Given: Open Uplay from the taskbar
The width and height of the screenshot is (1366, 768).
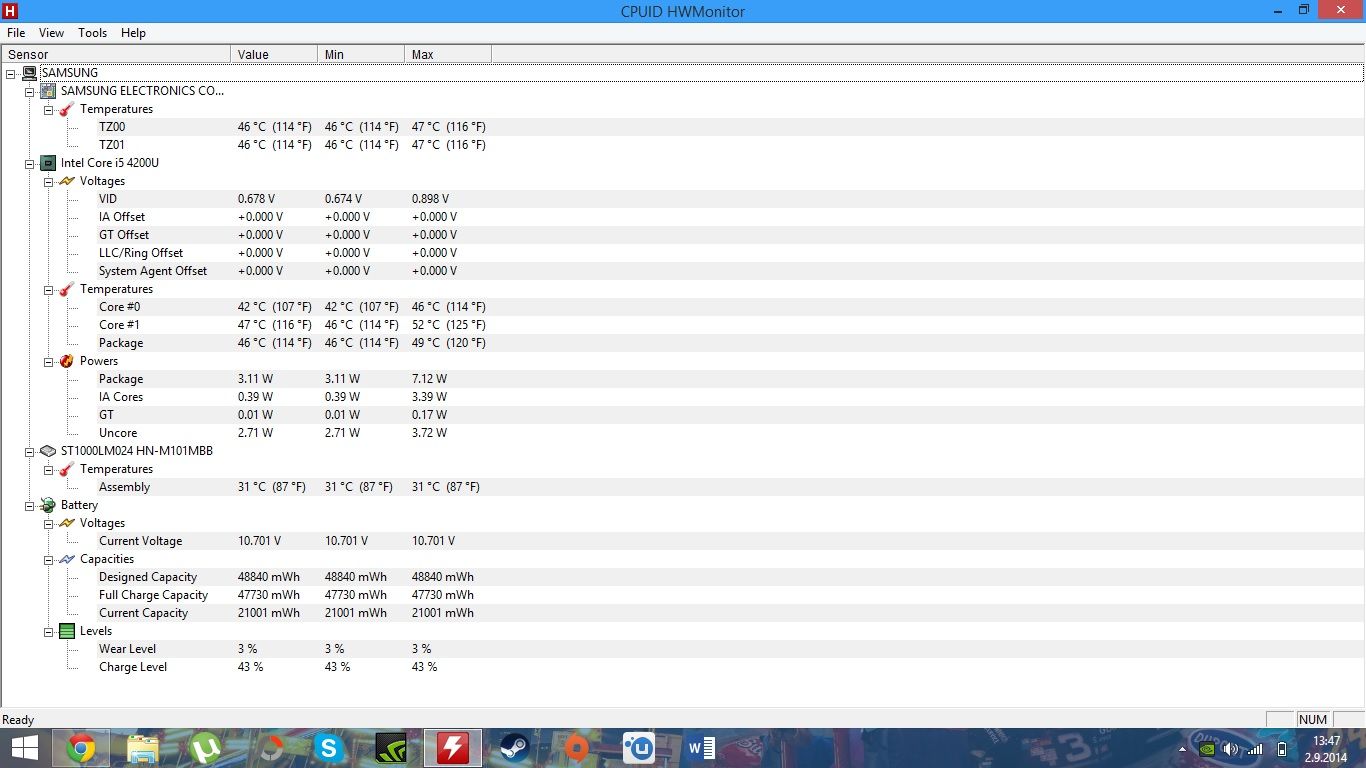Looking at the screenshot, I should tap(639, 748).
